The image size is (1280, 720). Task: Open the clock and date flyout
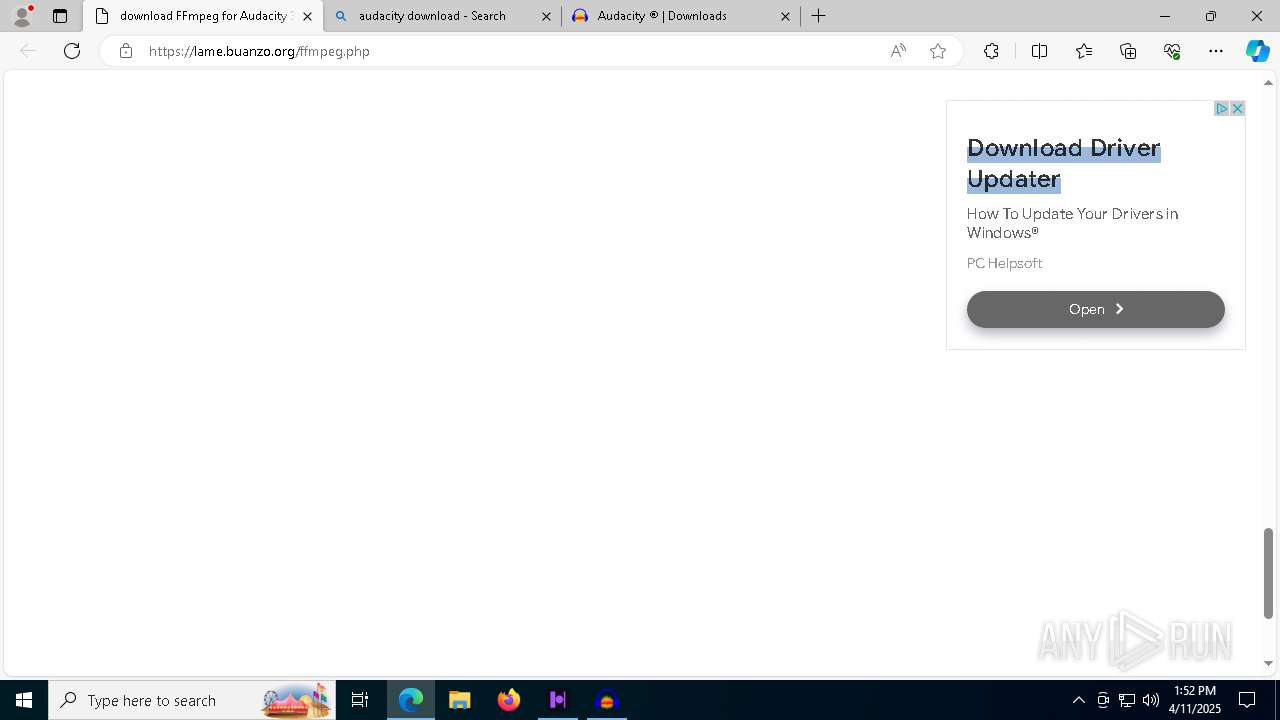pos(1195,700)
